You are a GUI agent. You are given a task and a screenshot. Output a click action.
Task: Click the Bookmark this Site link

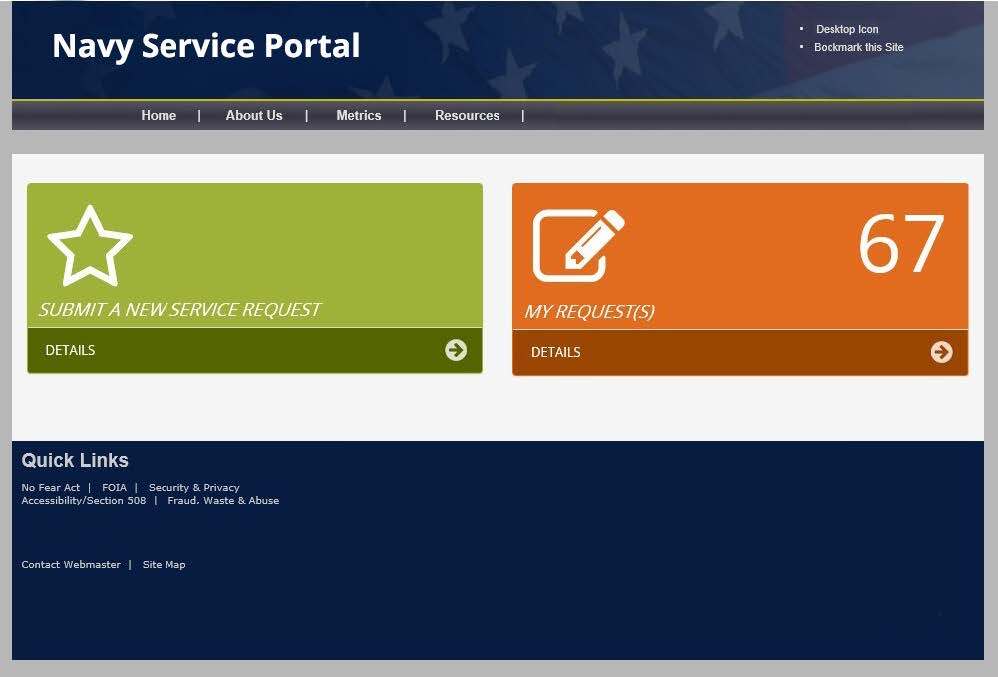point(859,47)
